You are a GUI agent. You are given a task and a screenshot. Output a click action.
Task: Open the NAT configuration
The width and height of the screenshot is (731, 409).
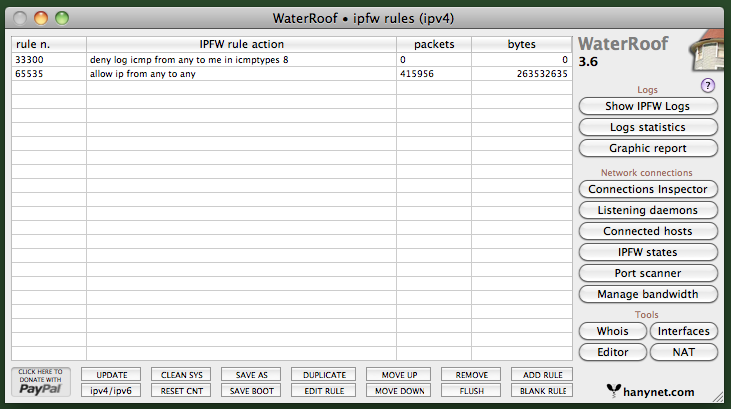coord(684,352)
